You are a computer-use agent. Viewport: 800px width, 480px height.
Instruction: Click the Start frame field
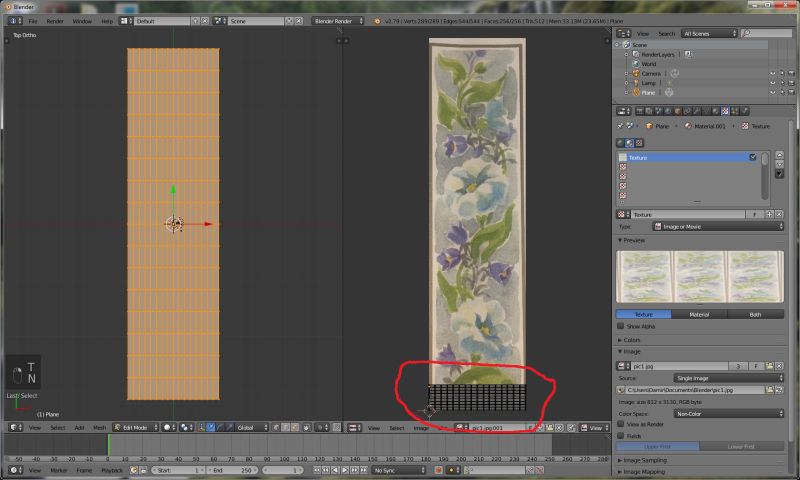pyautogui.click(x=179, y=470)
